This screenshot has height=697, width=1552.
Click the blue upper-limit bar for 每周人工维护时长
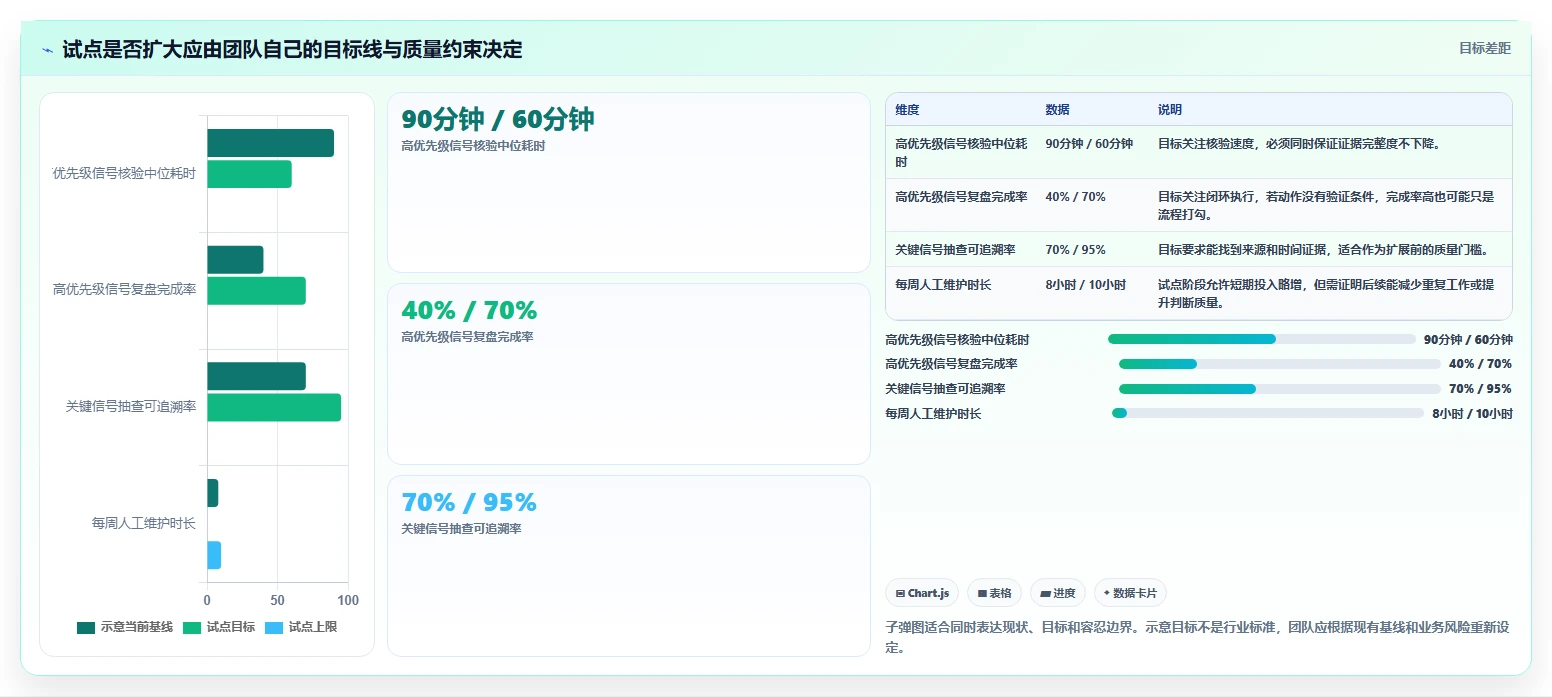(x=214, y=555)
